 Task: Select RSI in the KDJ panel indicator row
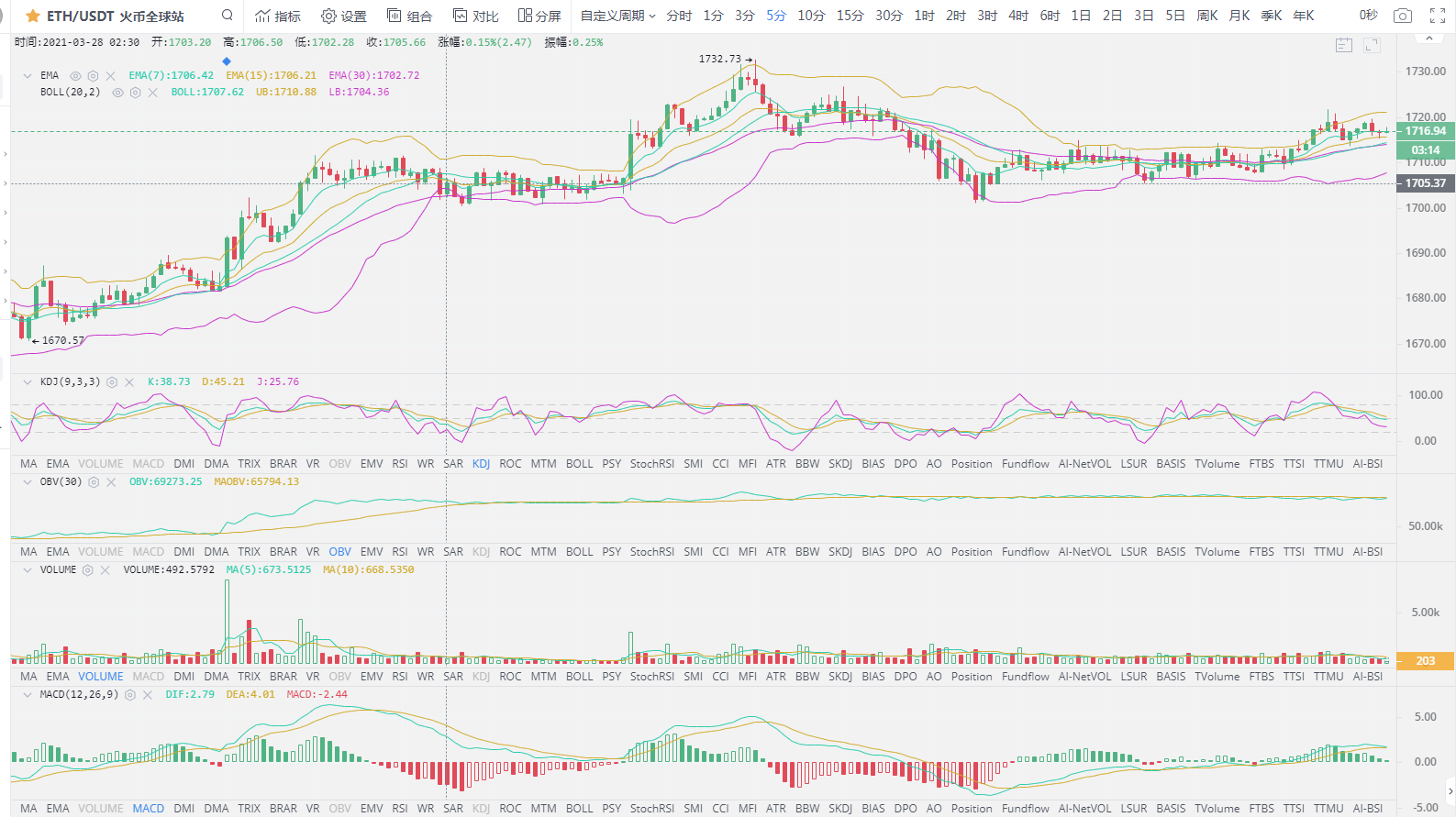(400, 464)
